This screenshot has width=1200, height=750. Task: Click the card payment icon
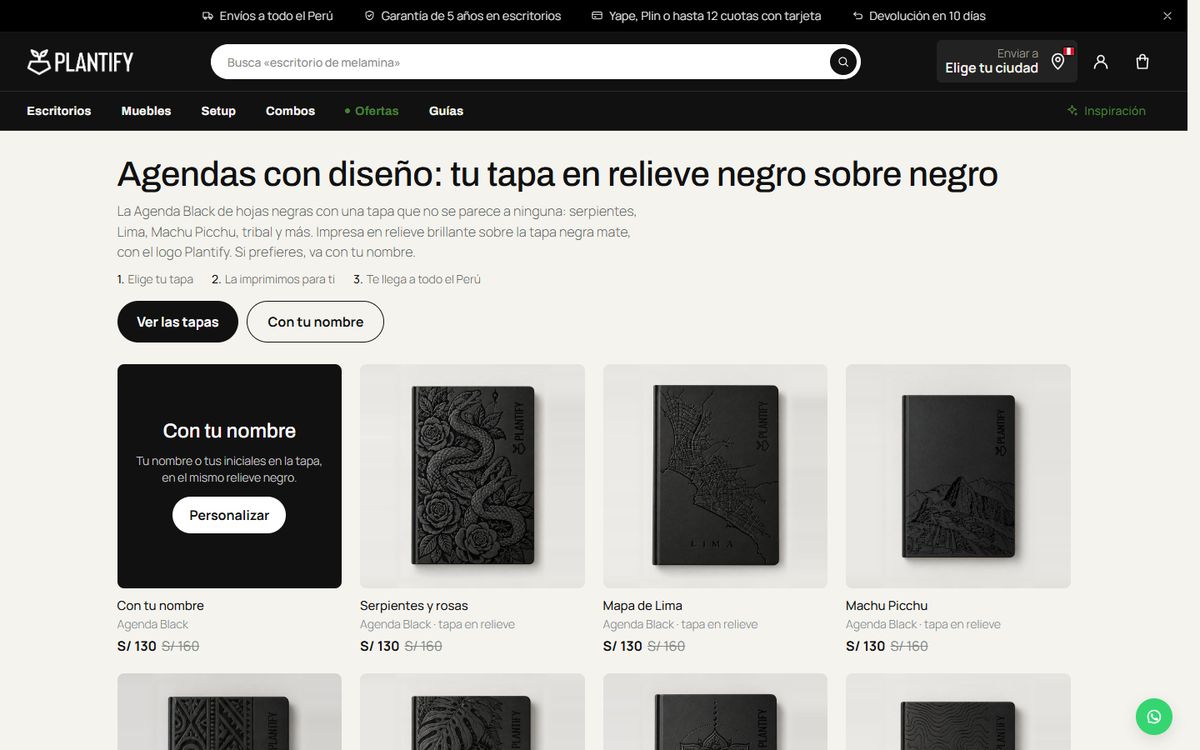click(x=597, y=16)
